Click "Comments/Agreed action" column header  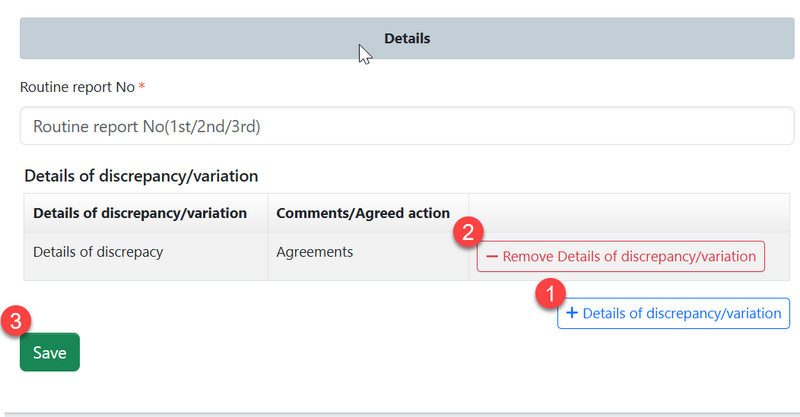click(363, 213)
